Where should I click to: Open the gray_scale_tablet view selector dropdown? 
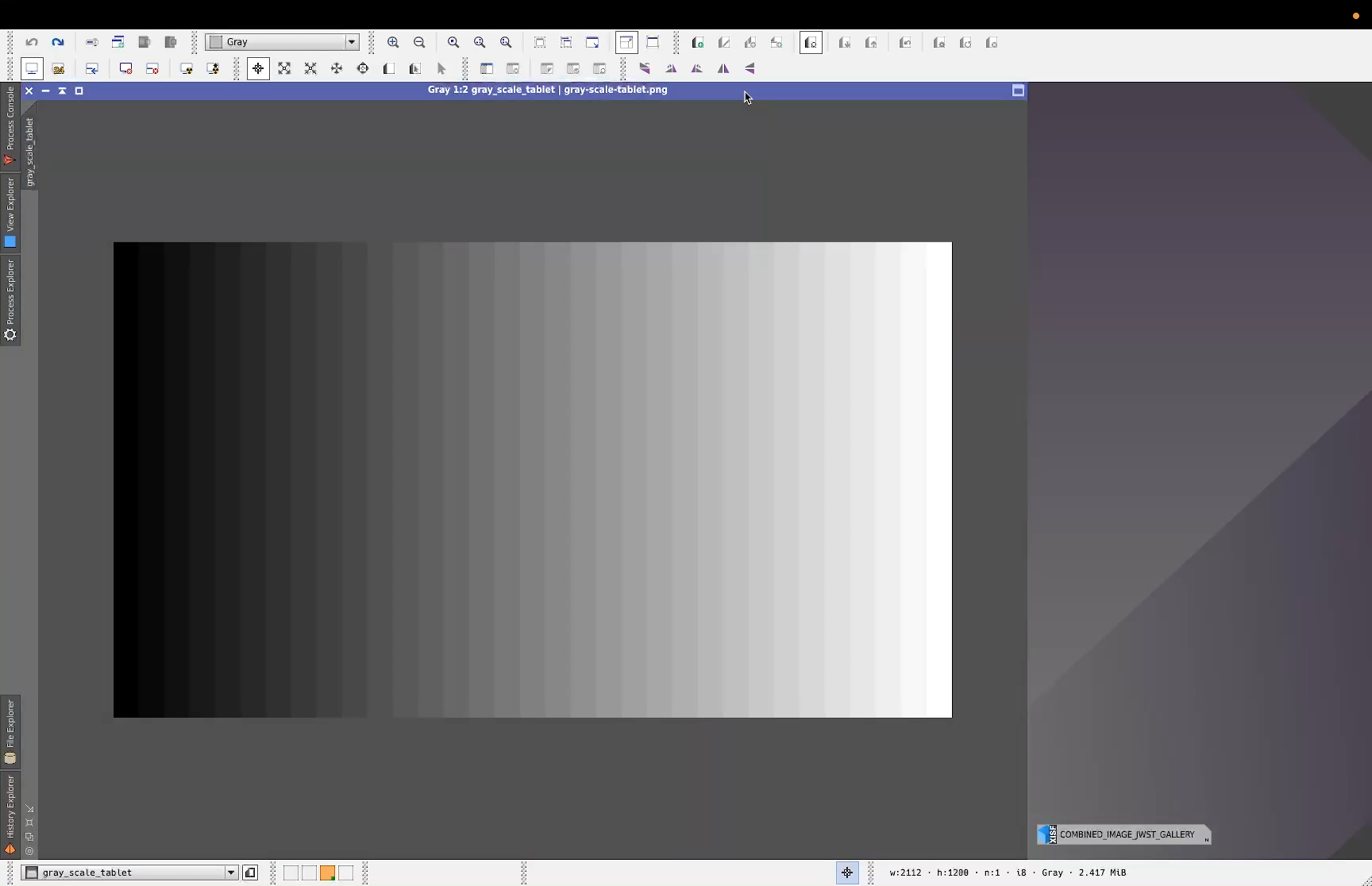(130, 873)
